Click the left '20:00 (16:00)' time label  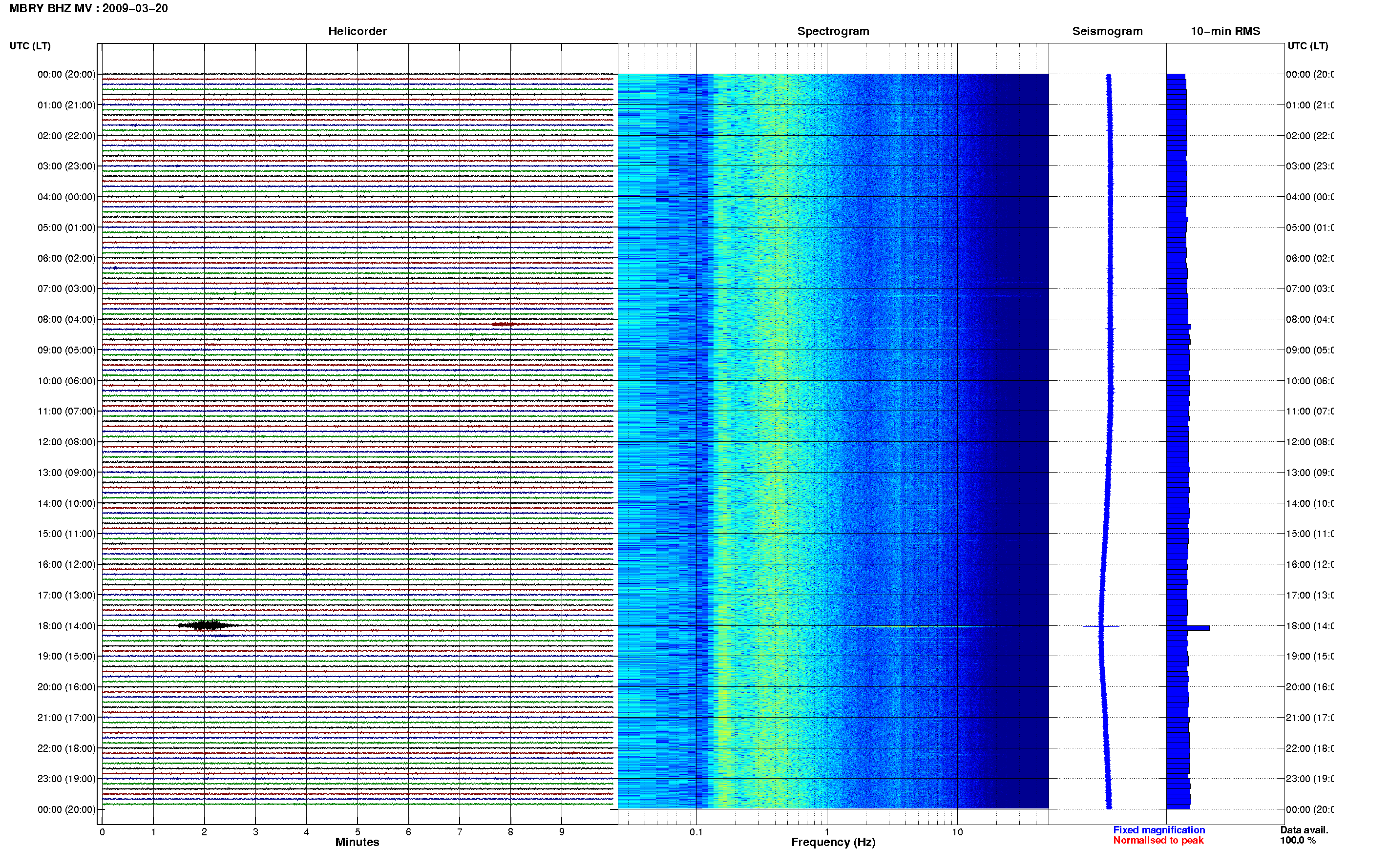point(66,687)
